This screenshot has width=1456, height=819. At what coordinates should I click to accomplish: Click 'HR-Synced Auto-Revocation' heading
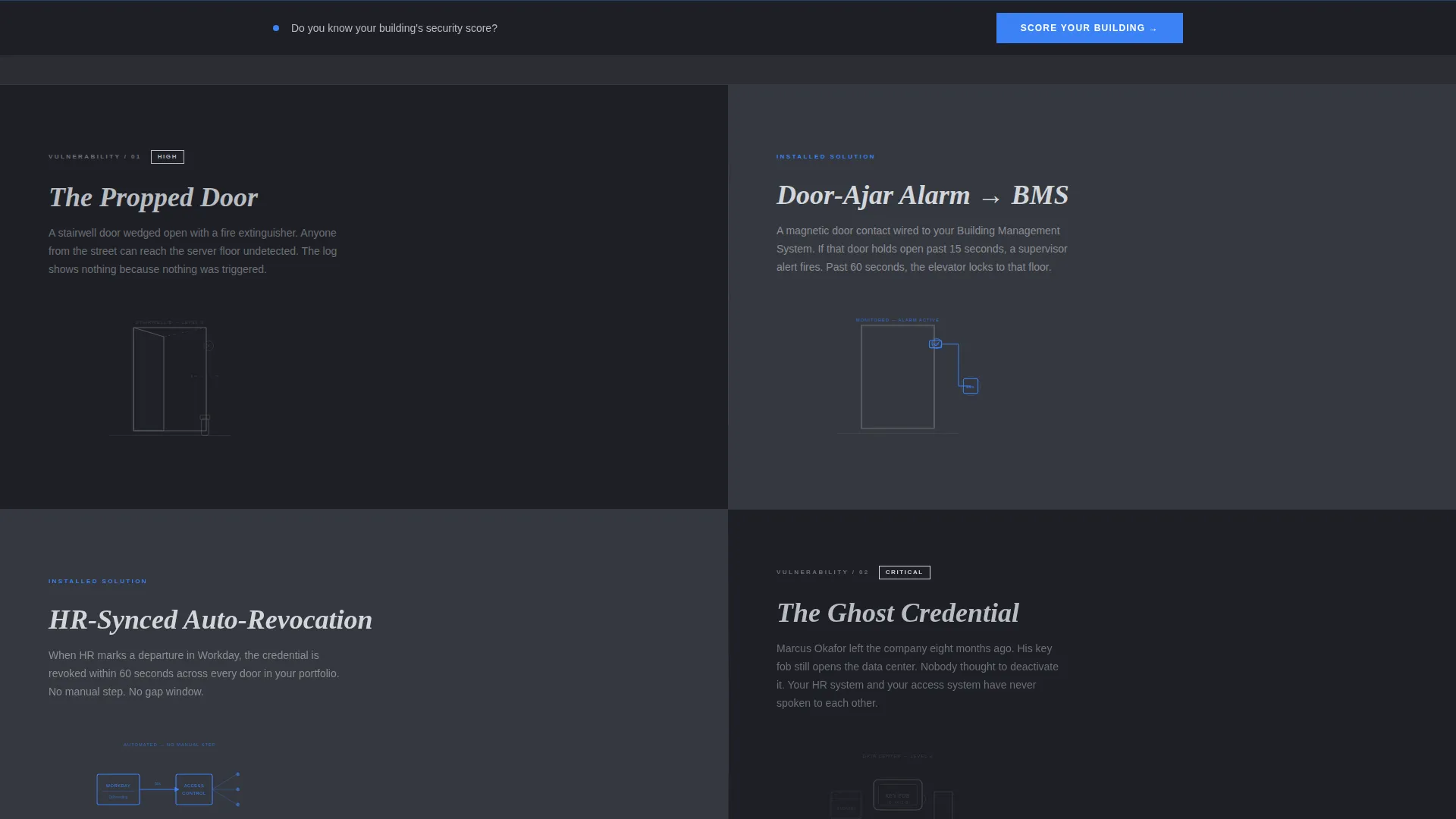click(x=211, y=620)
